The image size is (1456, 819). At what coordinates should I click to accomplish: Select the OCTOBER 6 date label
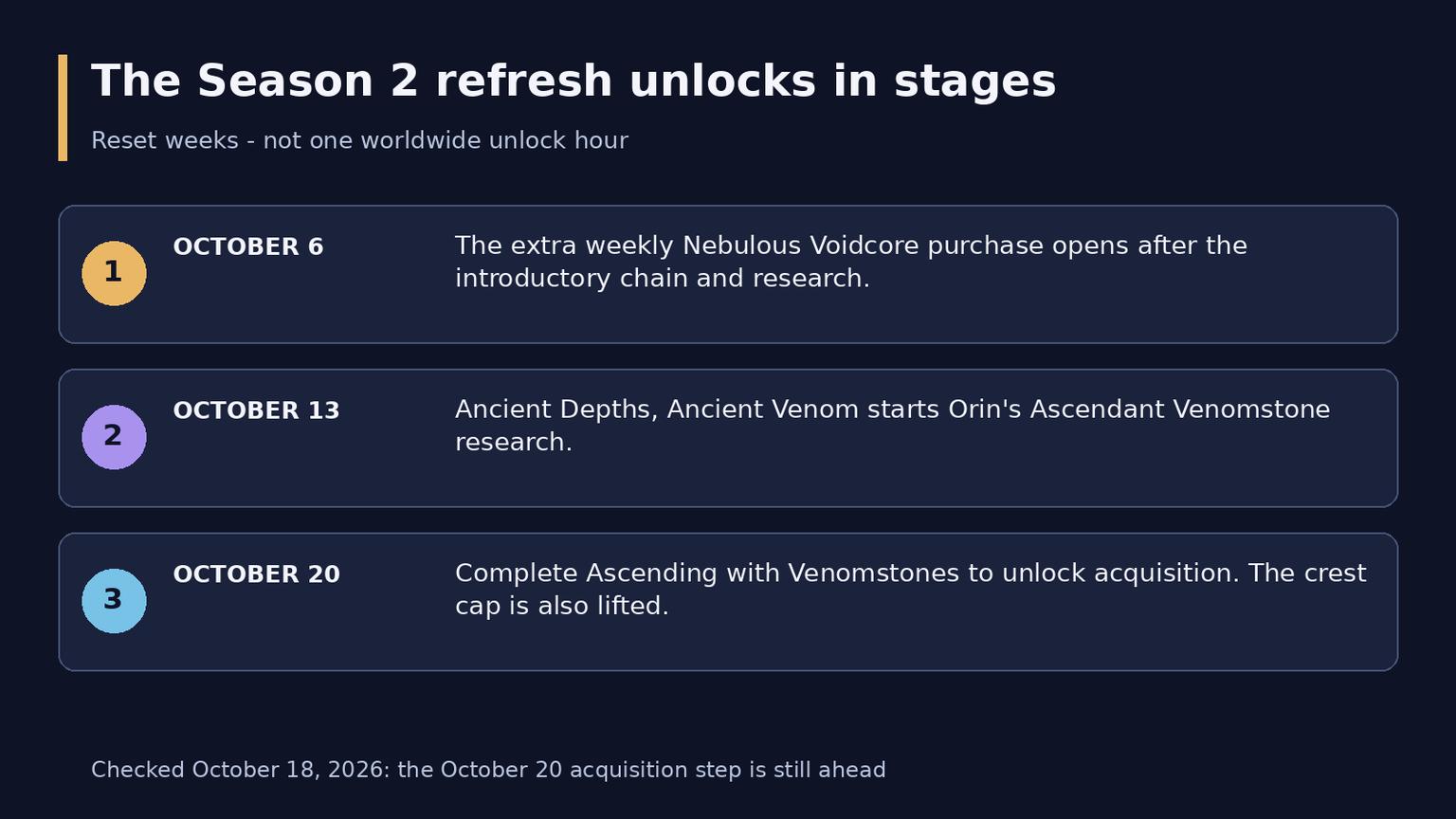point(248,247)
